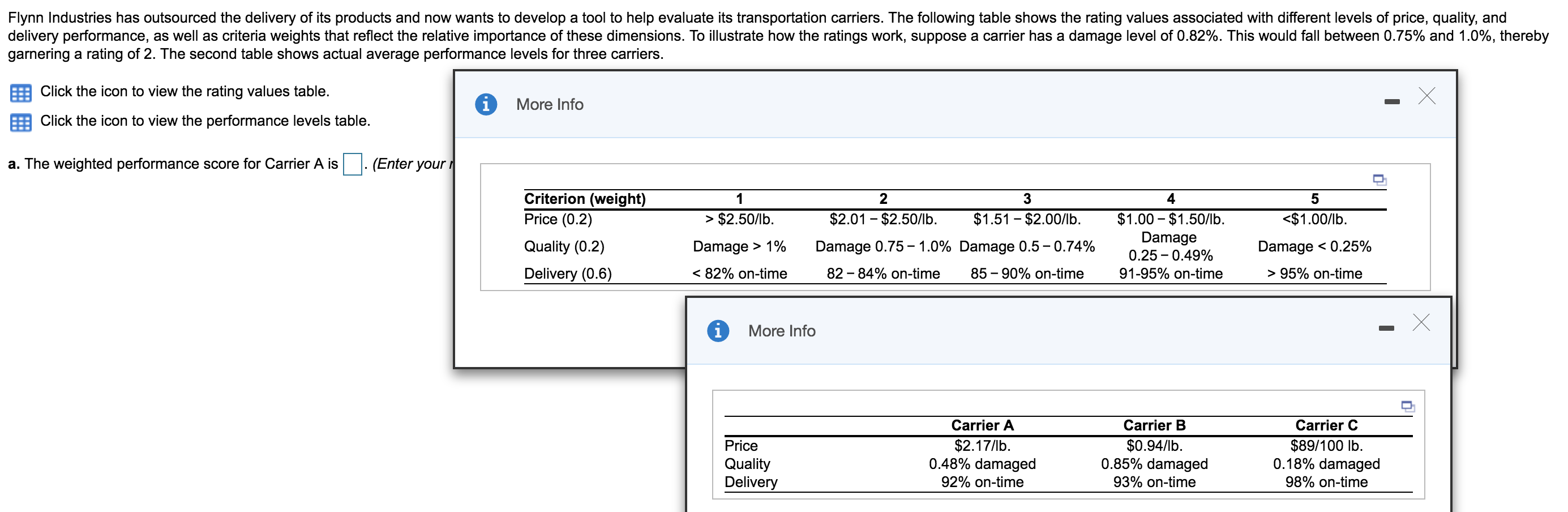Click the '$1.00 – $1.50/lb.' price cell
The image size is (1568, 512).
coord(1171,219)
